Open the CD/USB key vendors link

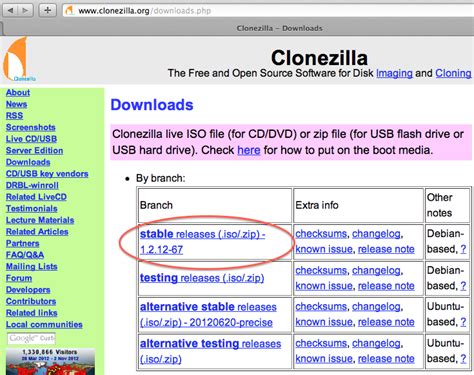[x=47, y=174]
